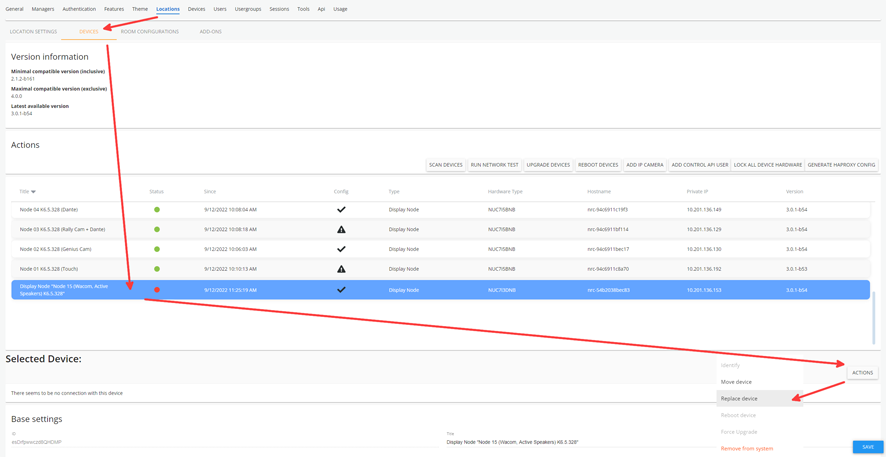This screenshot has width=886, height=457.
Task: Switch to Add-ons tab
Action: 210,32
